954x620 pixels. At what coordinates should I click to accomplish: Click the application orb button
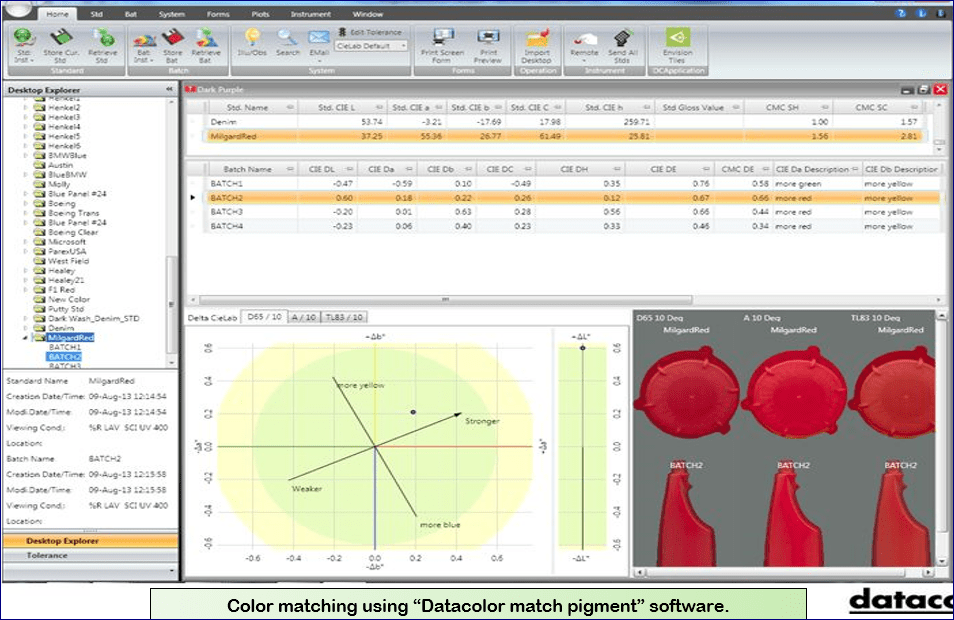[x=18, y=7]
